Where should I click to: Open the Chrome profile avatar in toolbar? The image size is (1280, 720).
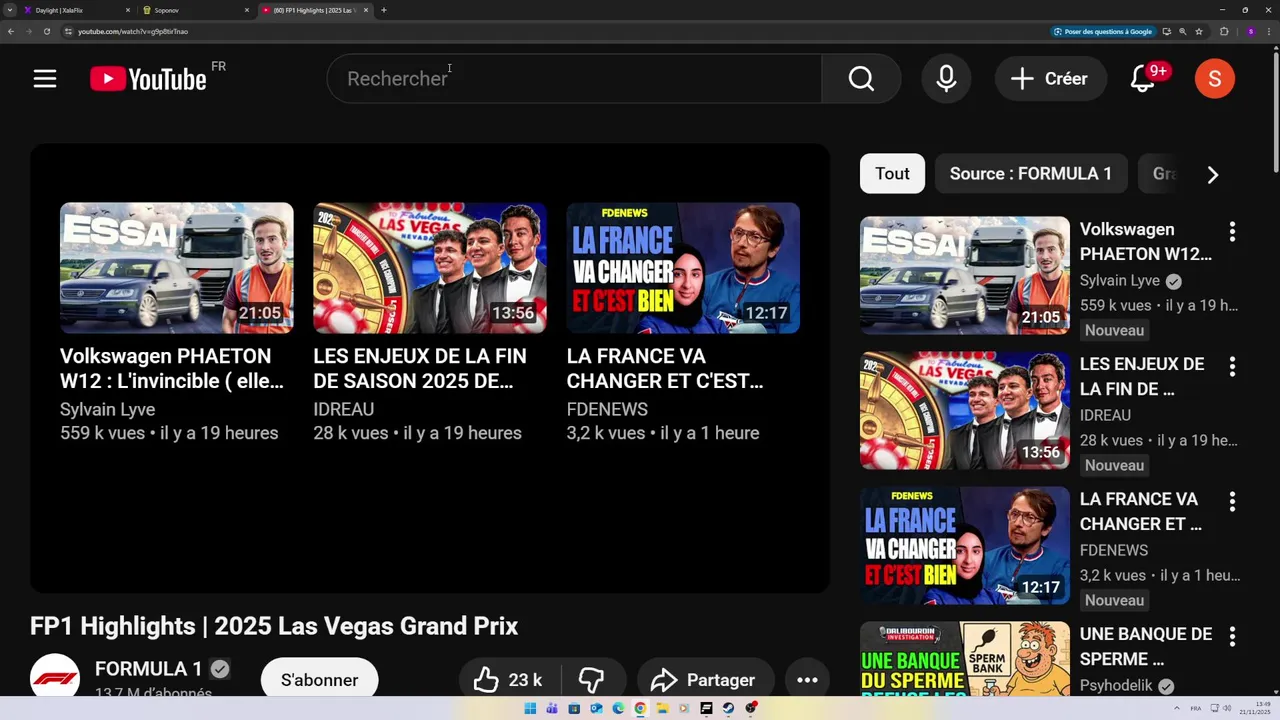point(1250,31)
